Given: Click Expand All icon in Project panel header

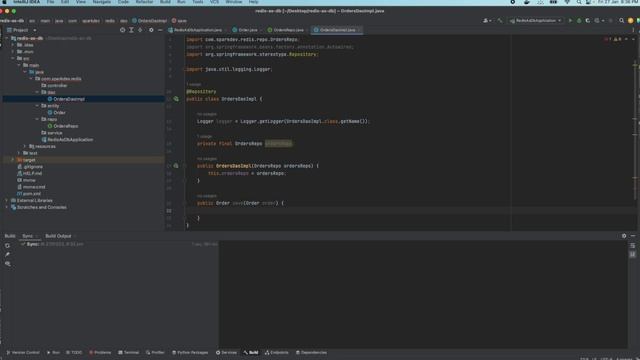Looking at the screenshot, I should coord(131,30).
